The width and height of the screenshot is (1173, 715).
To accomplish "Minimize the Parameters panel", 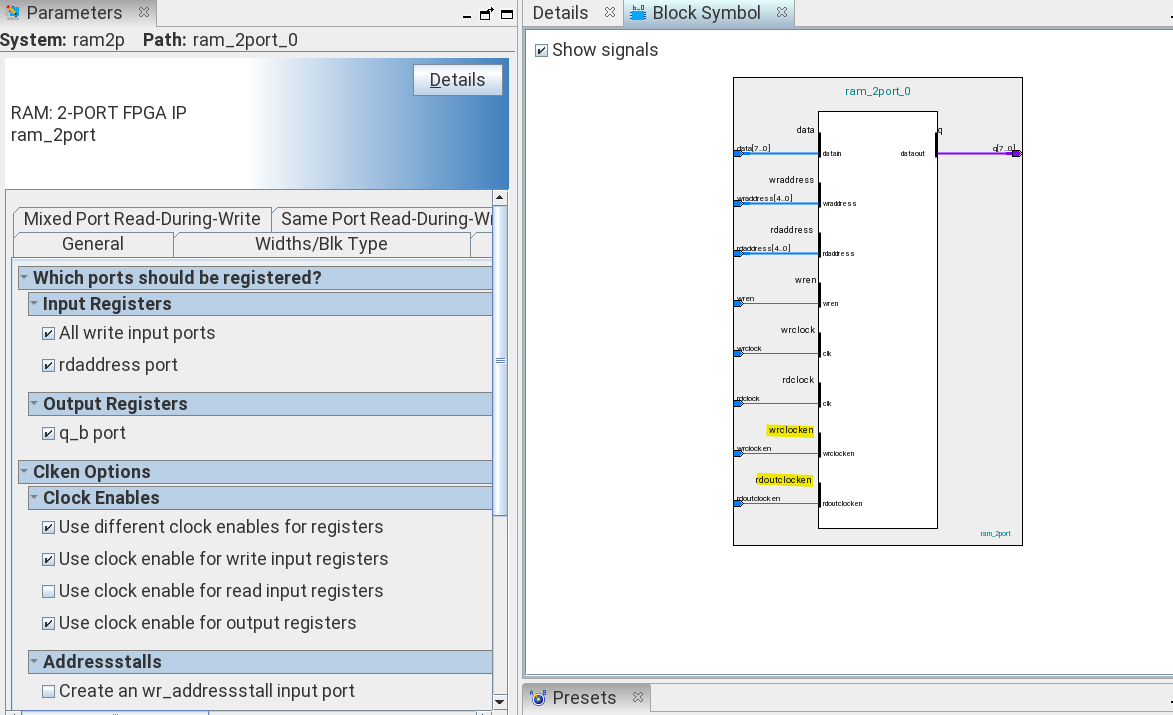I will (x=466, y=14).
